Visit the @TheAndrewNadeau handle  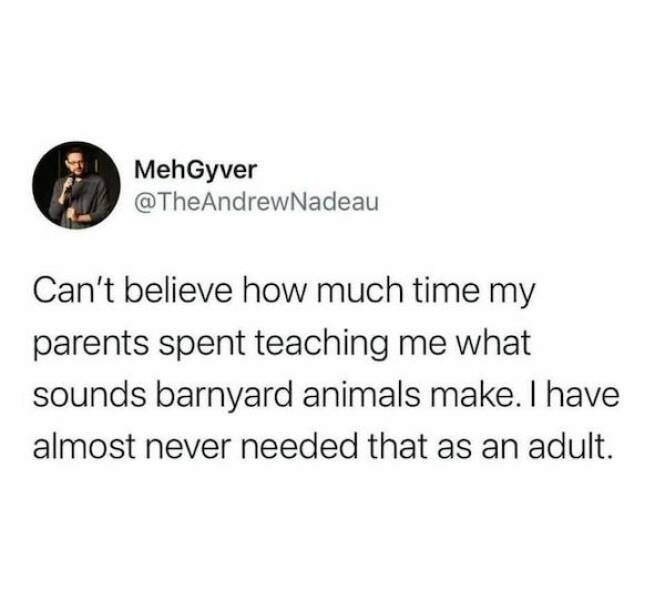click(256, 202)
